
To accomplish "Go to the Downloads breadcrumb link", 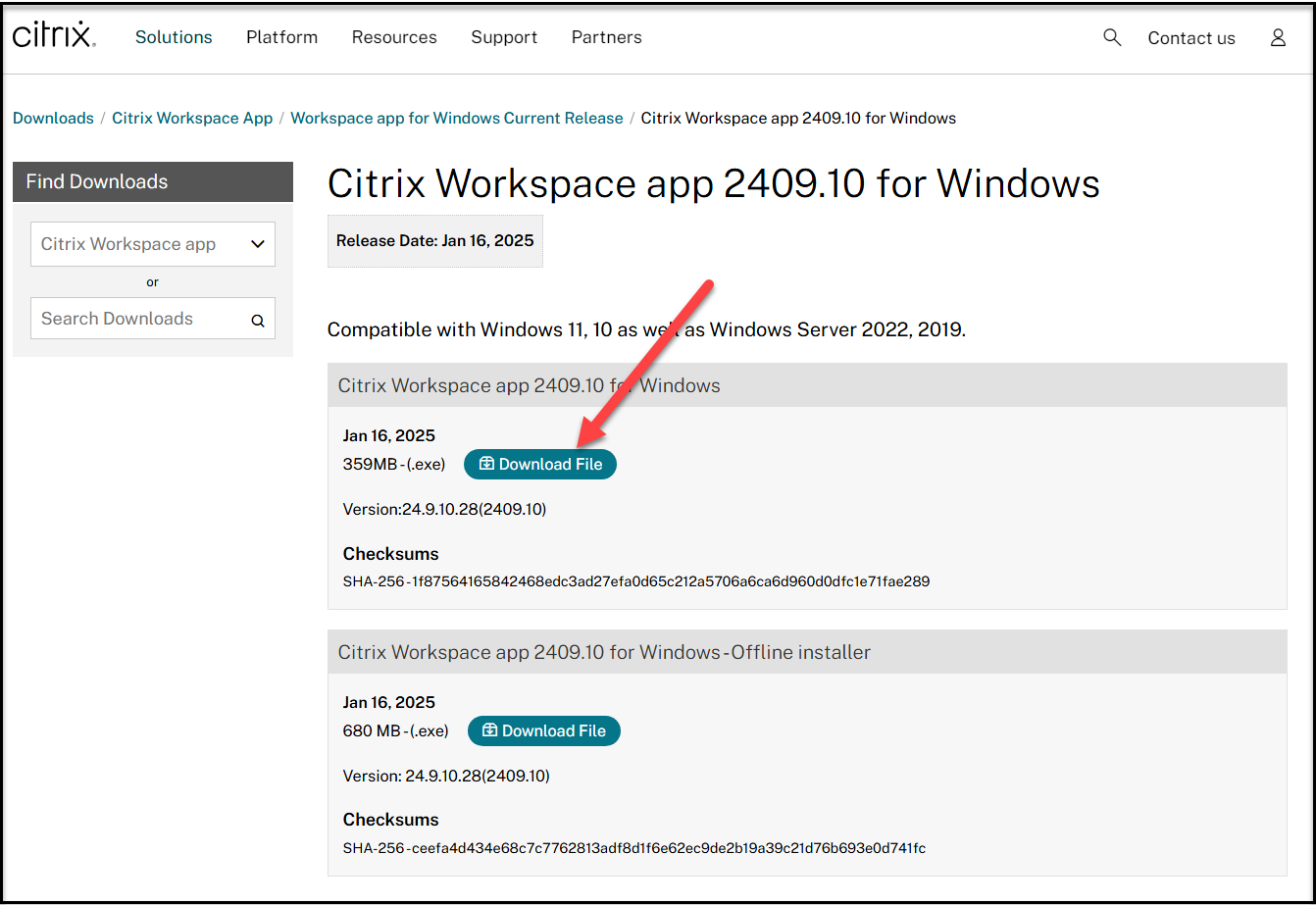I will click(53, 118).
